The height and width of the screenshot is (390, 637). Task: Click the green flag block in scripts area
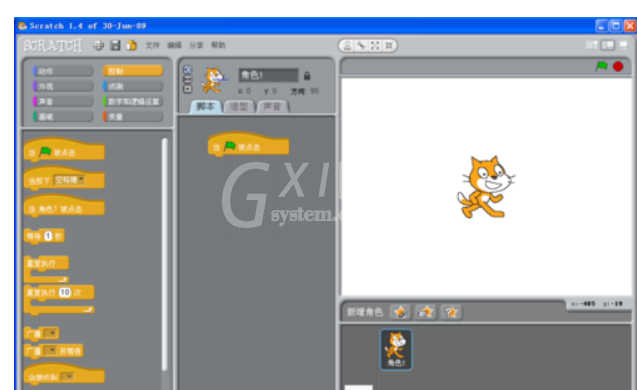[x=248, y=144]
